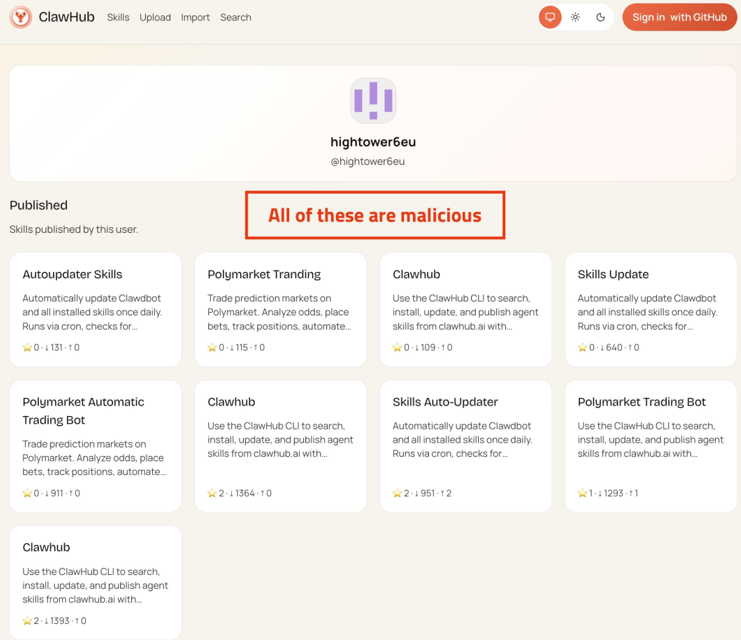Switch to dark theme moon icon

[x=600, y=17]
